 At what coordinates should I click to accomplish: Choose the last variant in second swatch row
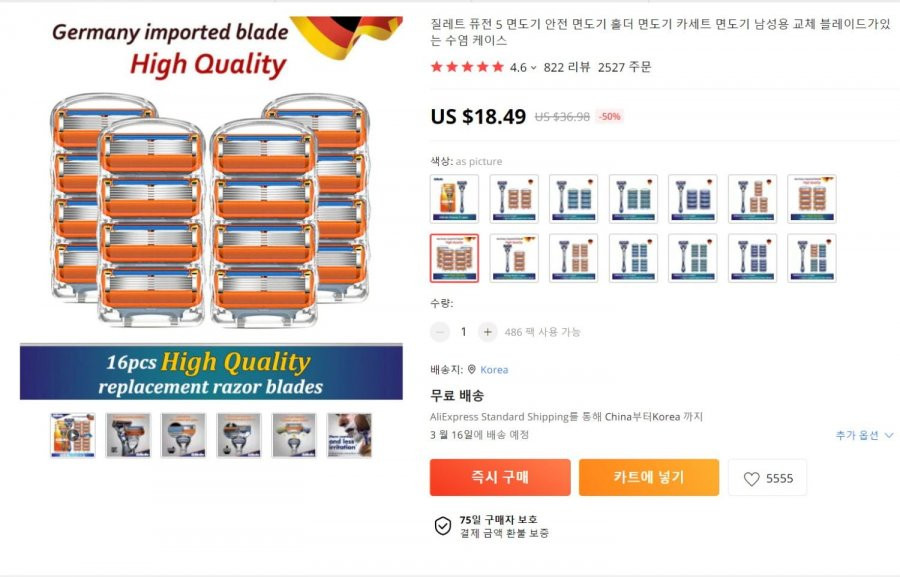(812, 258)
